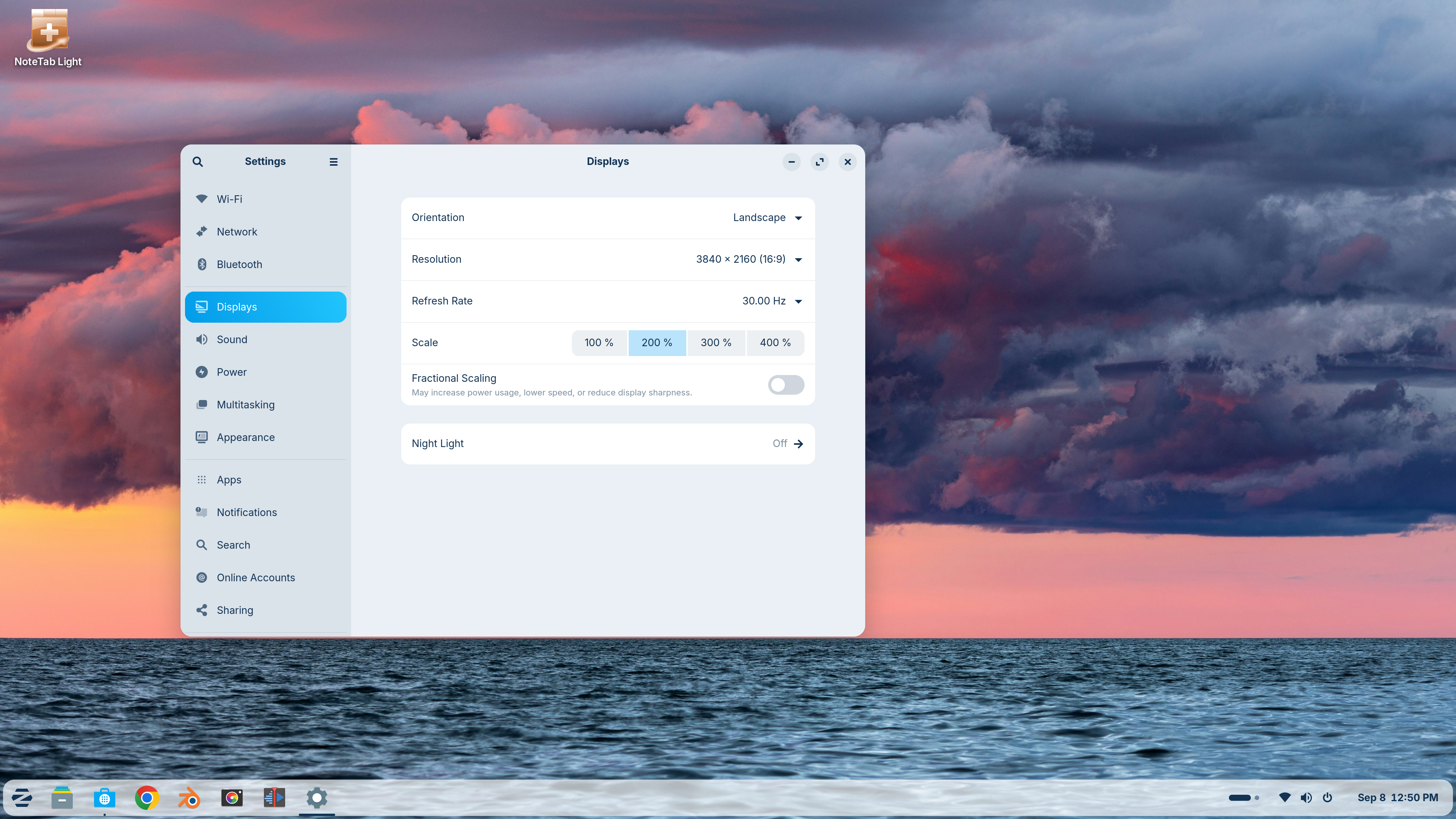The image size is (1456, 819).
Task: Click the volume tray icon
Action: coord(1305,797)
